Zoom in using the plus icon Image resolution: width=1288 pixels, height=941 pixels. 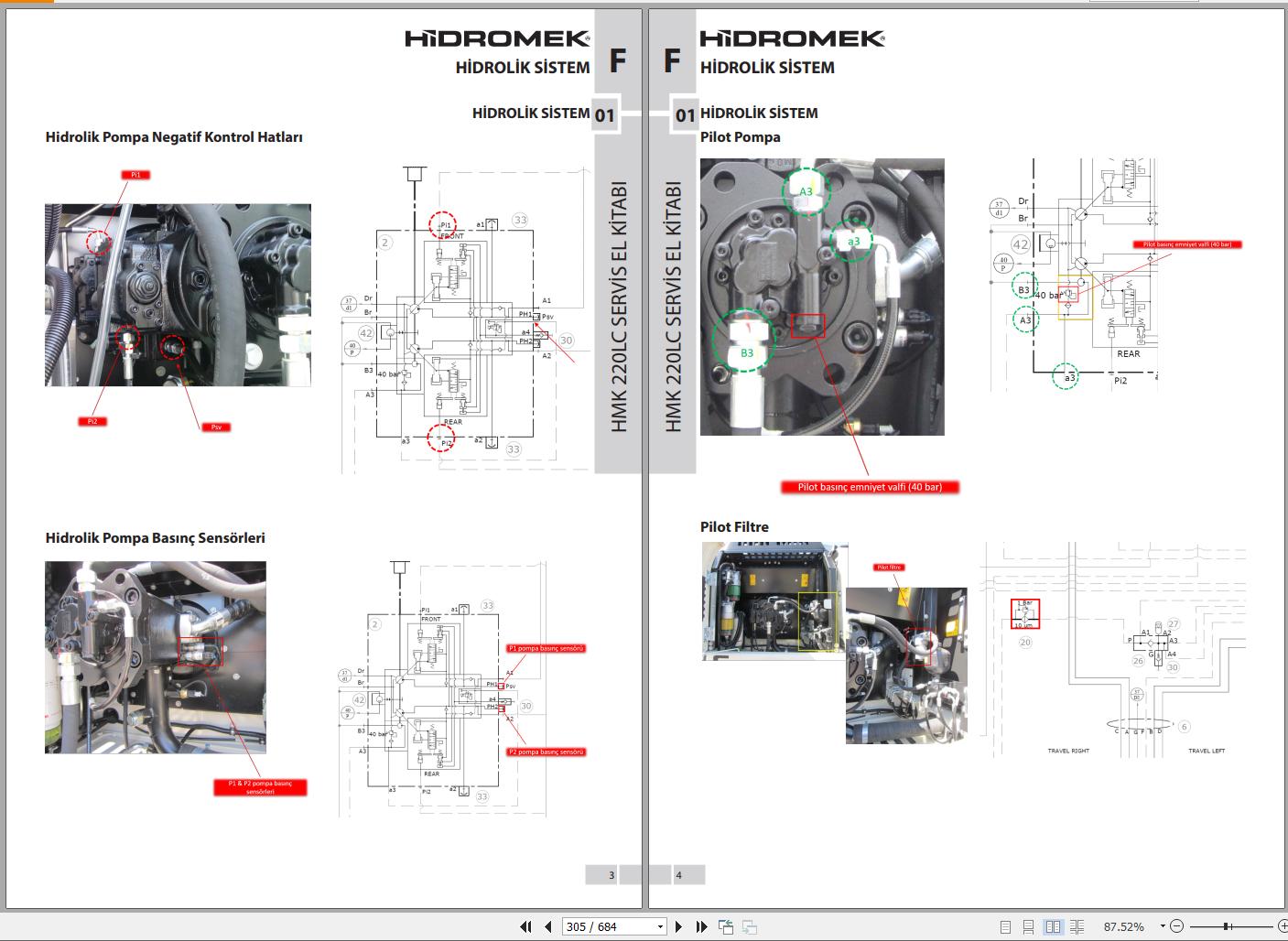pos(1284,926)
